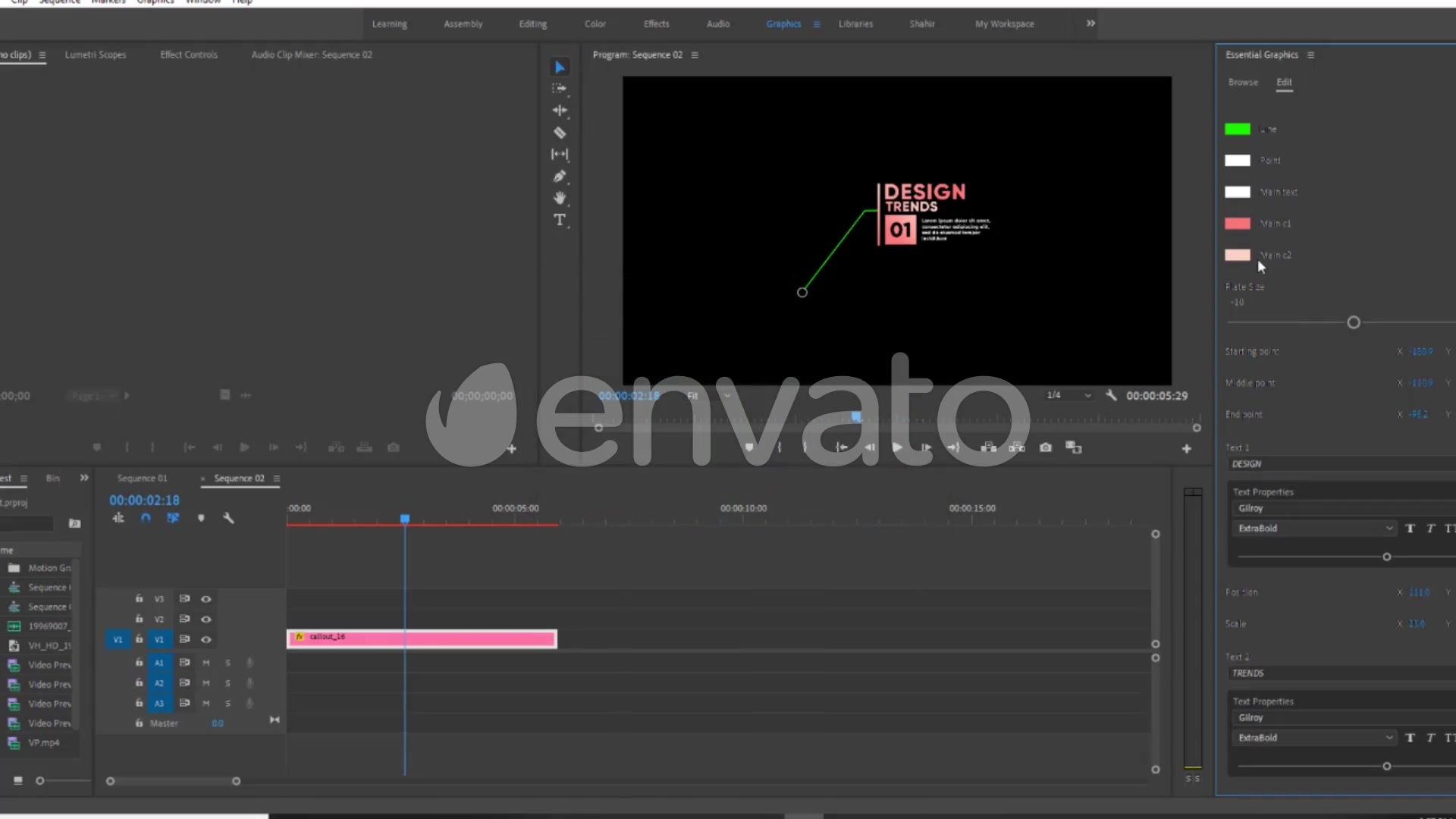1456x819 pixels.
Task: Open the workspace overflow chevron menu
Action: tap(1090, 24)
